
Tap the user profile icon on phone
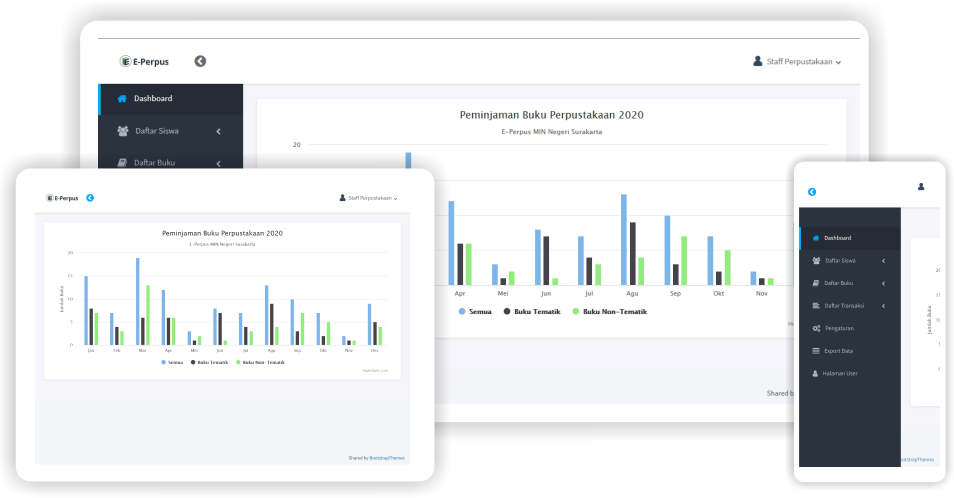click(x=921, y=186)
